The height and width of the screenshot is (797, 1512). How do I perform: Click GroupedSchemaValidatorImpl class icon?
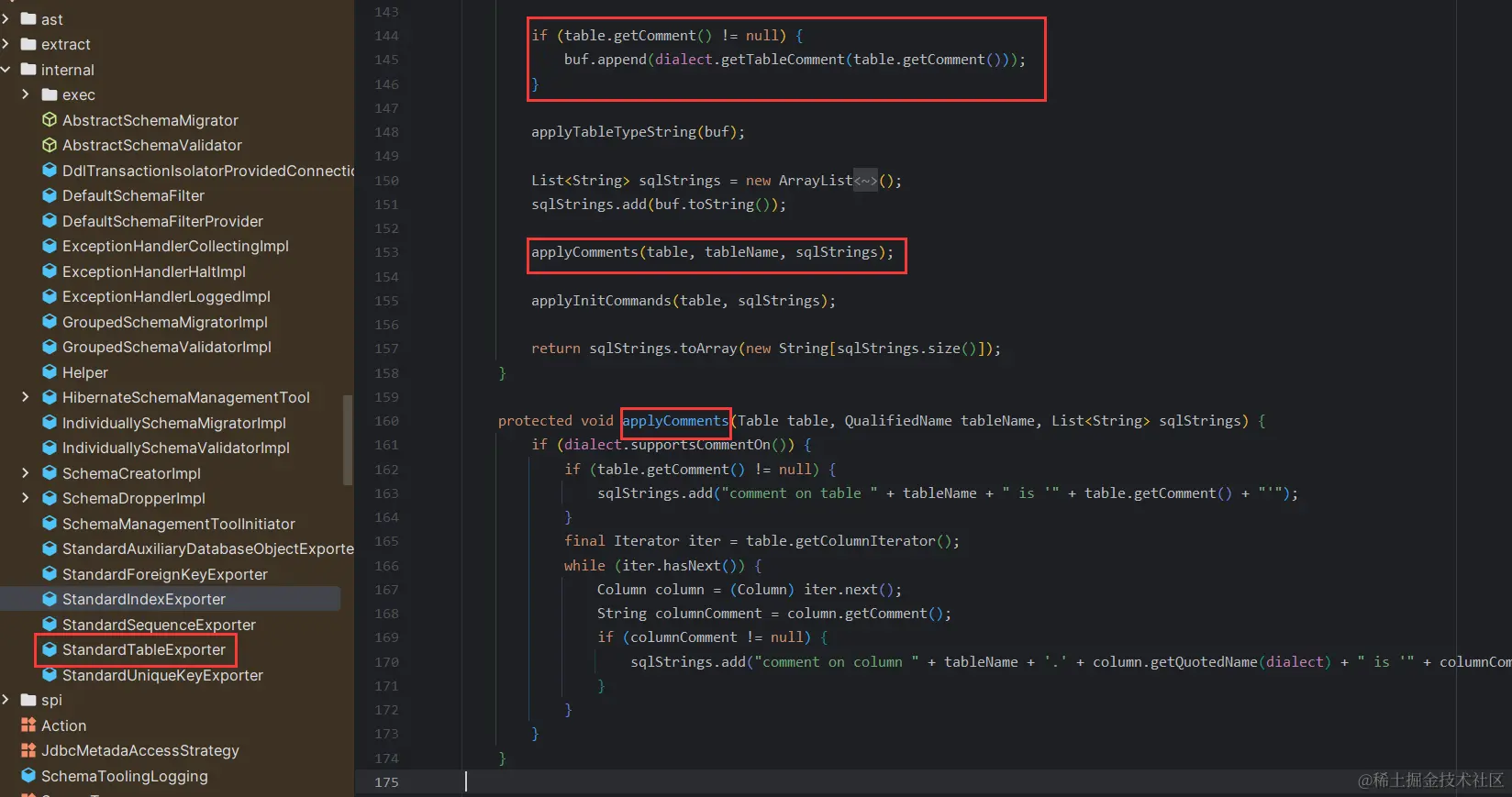(50, 347)
